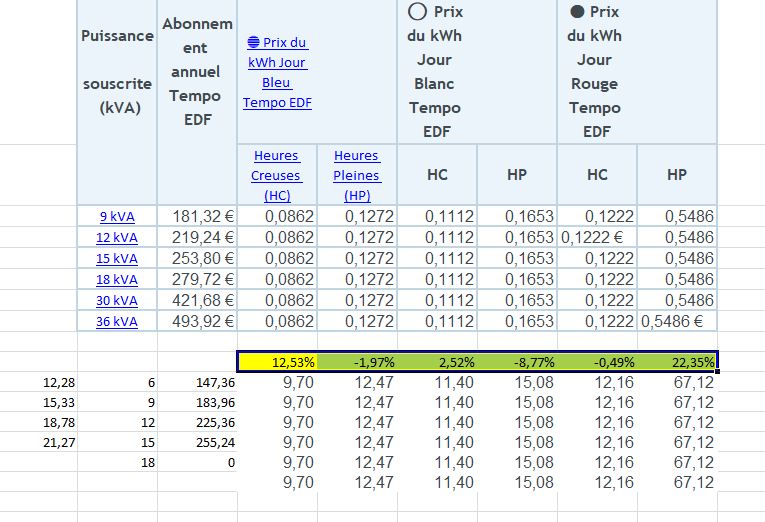Select the 493,92 € subscription cell
This screenshot has width=765, height=522.
[197, 321]
